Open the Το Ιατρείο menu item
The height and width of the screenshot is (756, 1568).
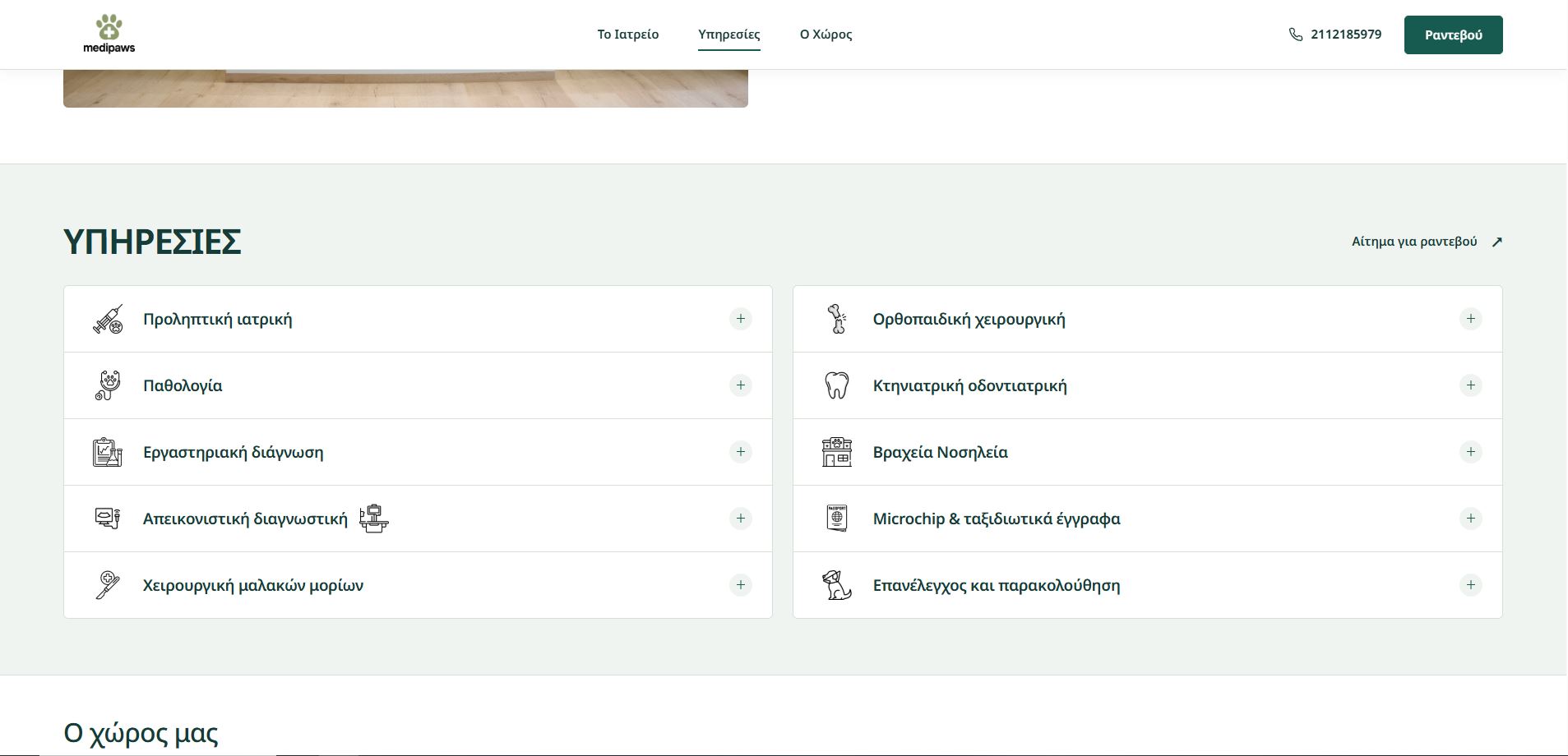[x=628, y=35]
